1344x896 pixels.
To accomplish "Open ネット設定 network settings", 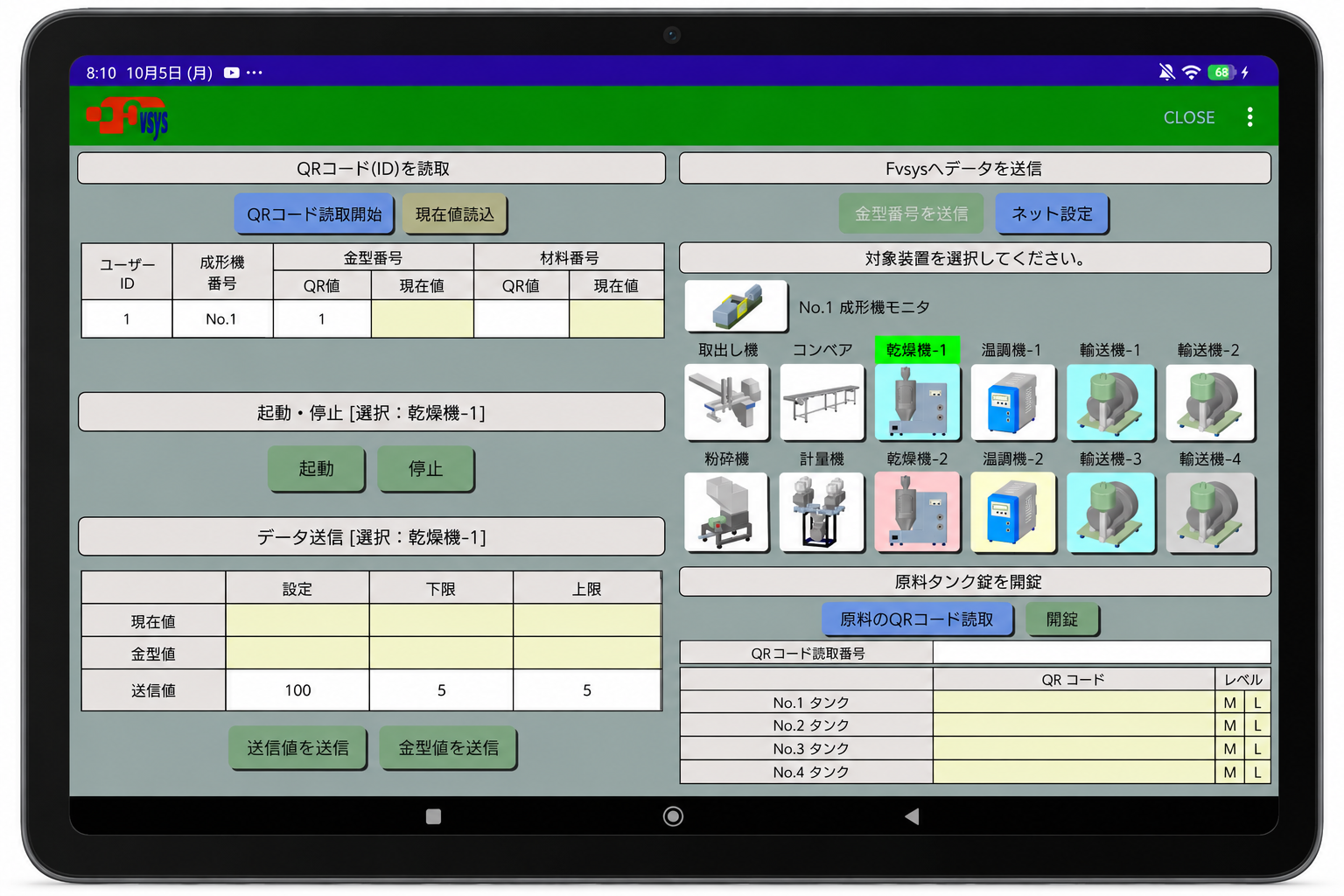I will [1052, 214].
